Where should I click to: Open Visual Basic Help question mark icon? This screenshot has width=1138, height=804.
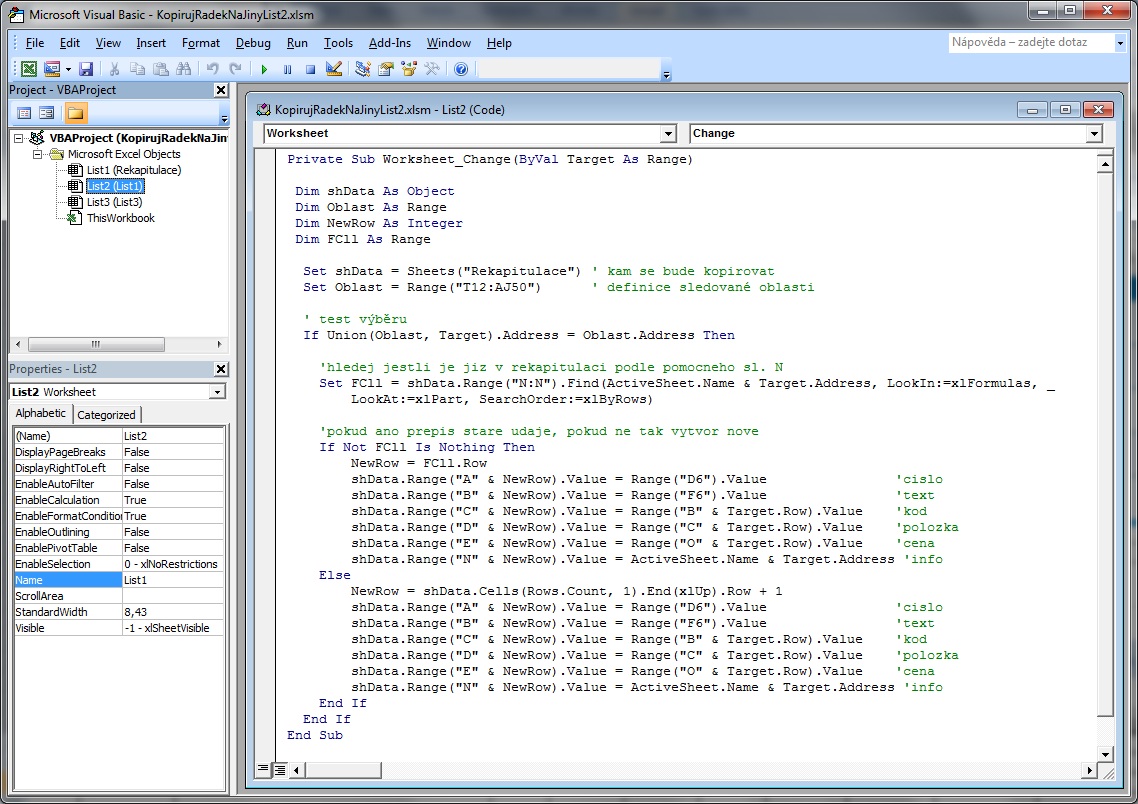pyautogui.click(x=460, y=69)
